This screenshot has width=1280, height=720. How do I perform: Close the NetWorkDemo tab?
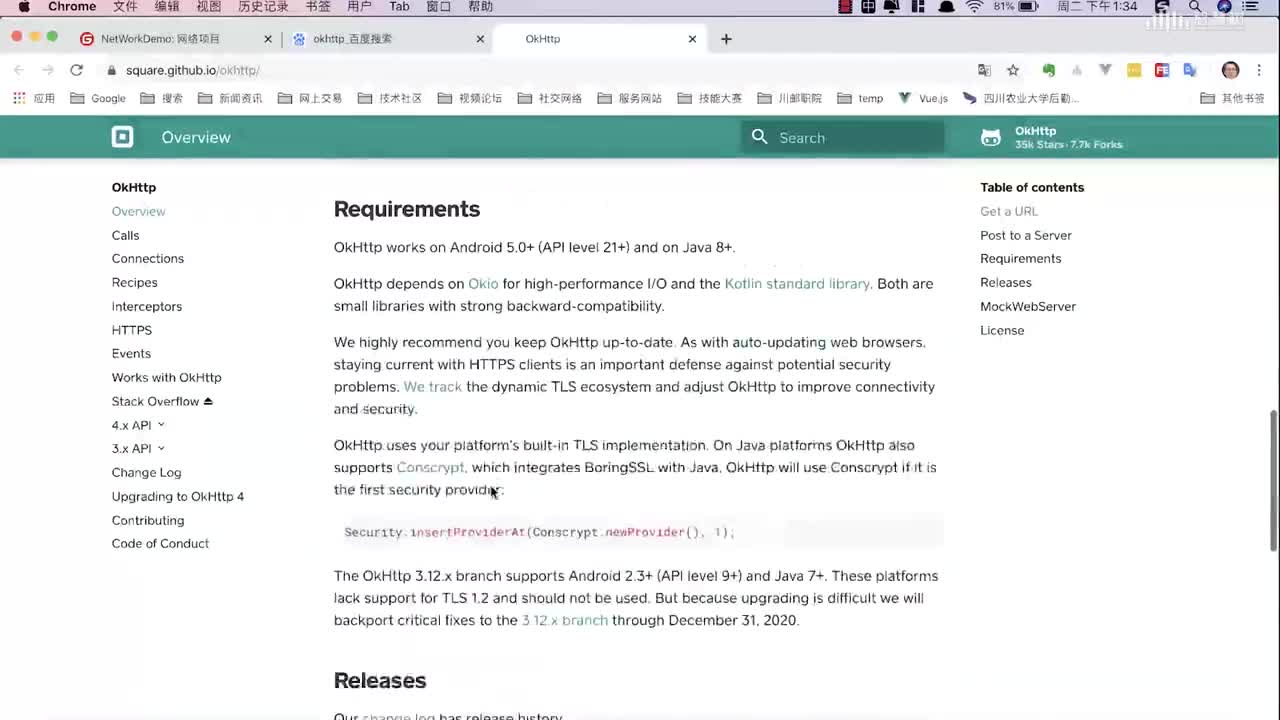[x=267, y=39]
